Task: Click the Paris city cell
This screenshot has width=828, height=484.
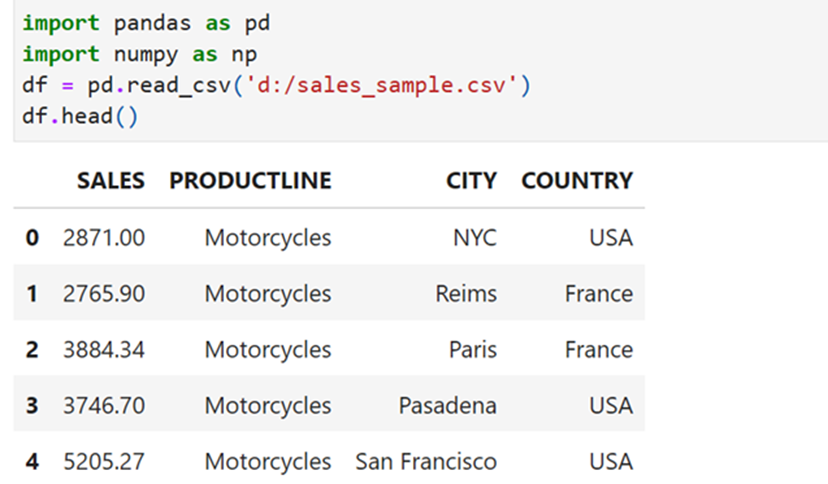Action: (473, 349)
